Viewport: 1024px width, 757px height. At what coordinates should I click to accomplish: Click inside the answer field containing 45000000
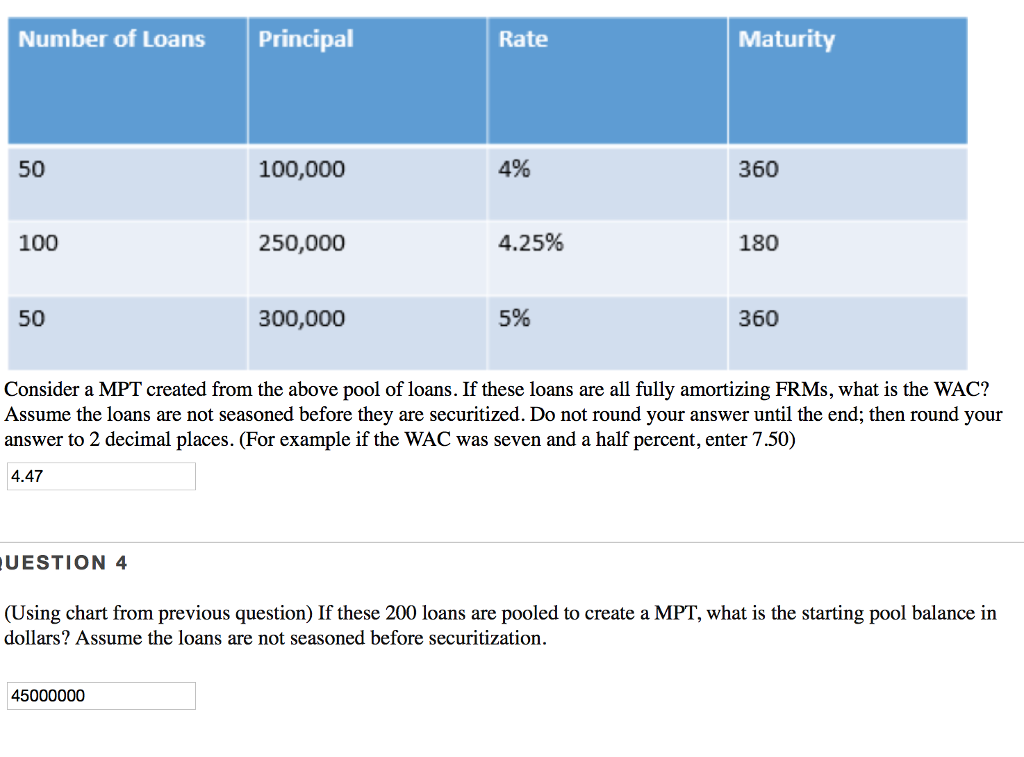point(100,696)
